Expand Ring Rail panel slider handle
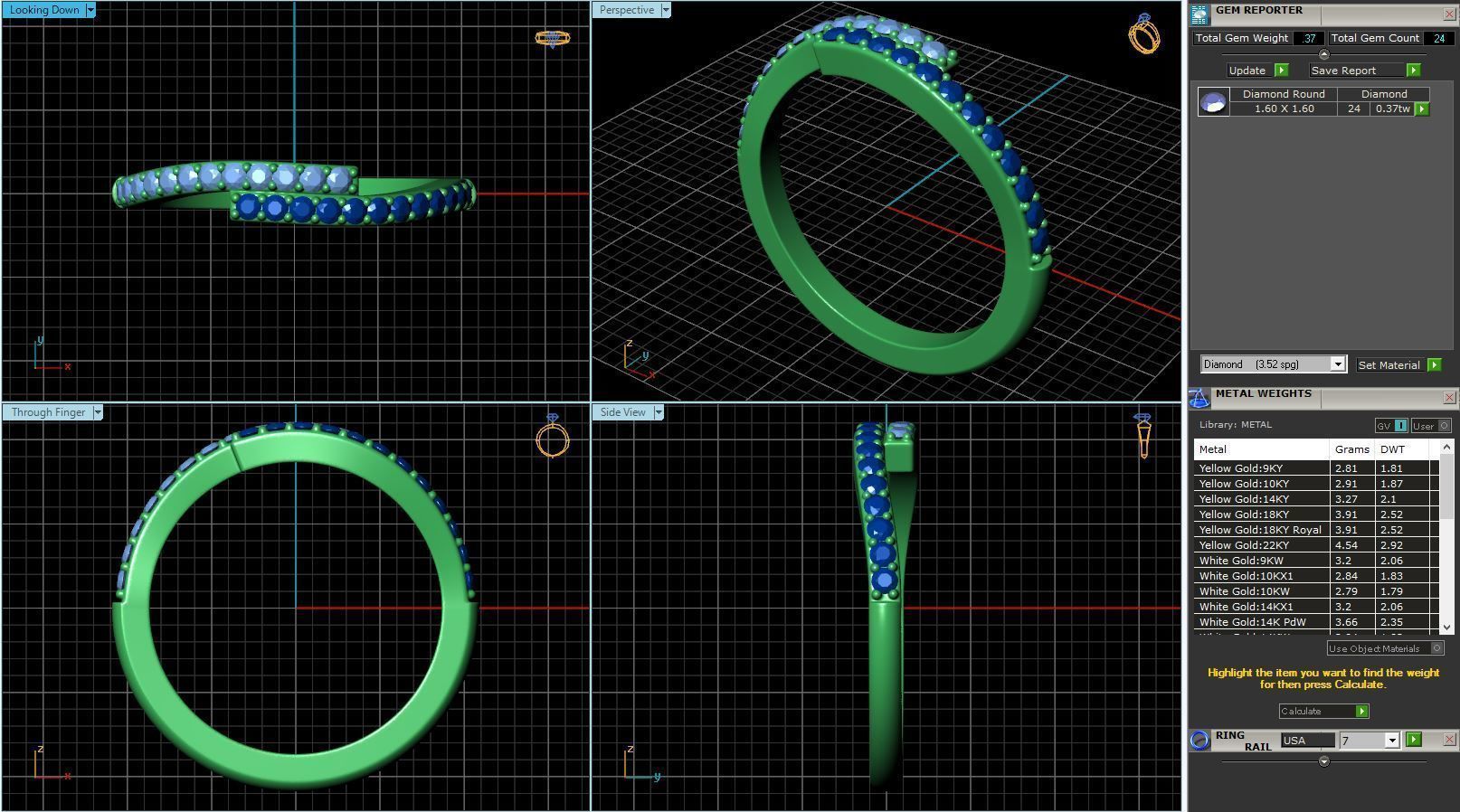The image size is (1460, 812). (x=1324, y=761)
